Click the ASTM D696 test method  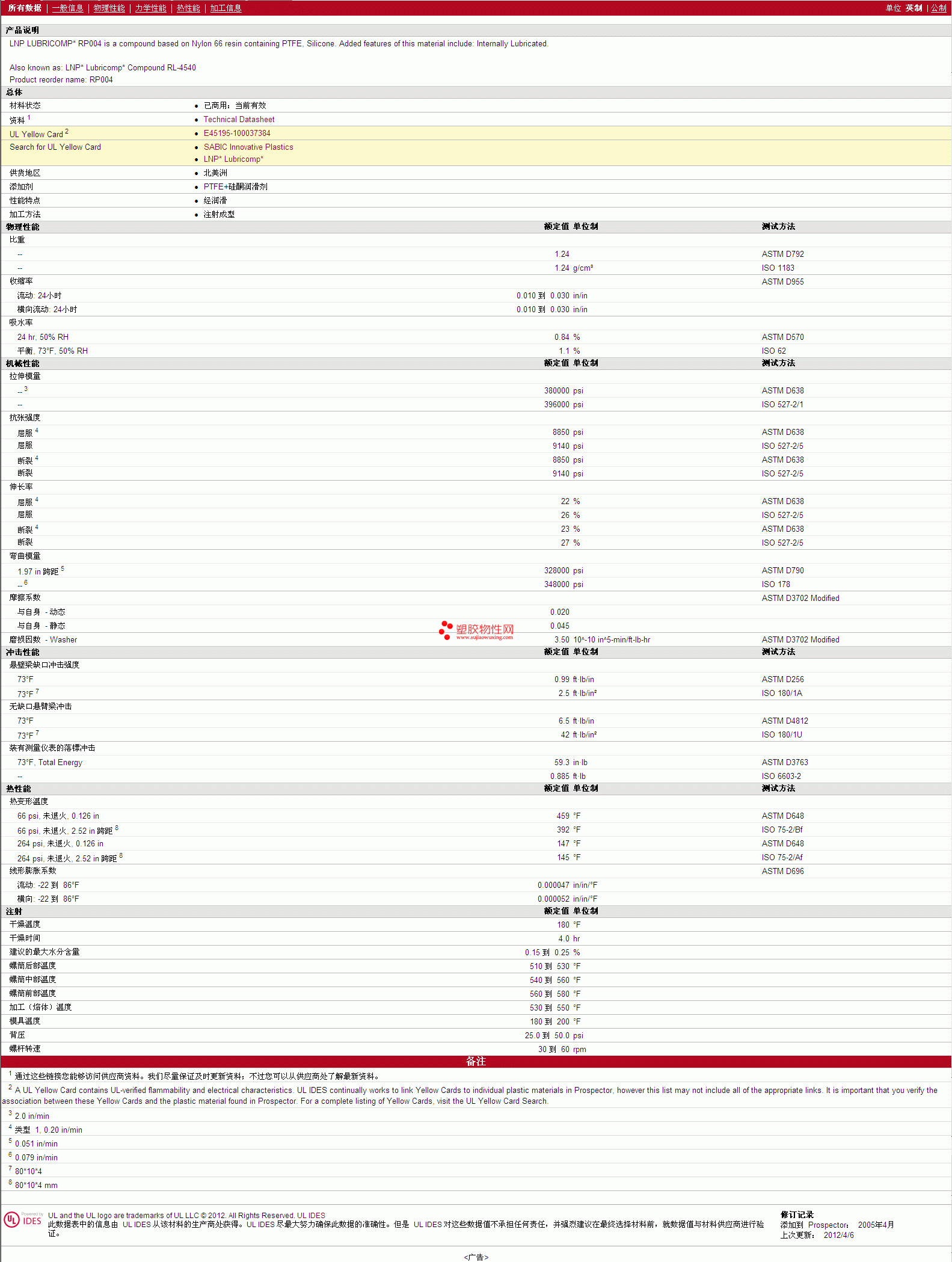point(782,872)
